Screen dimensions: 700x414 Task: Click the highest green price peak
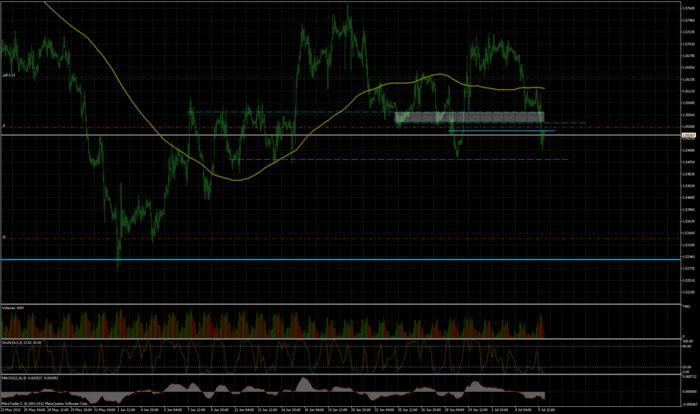(347, 6)
